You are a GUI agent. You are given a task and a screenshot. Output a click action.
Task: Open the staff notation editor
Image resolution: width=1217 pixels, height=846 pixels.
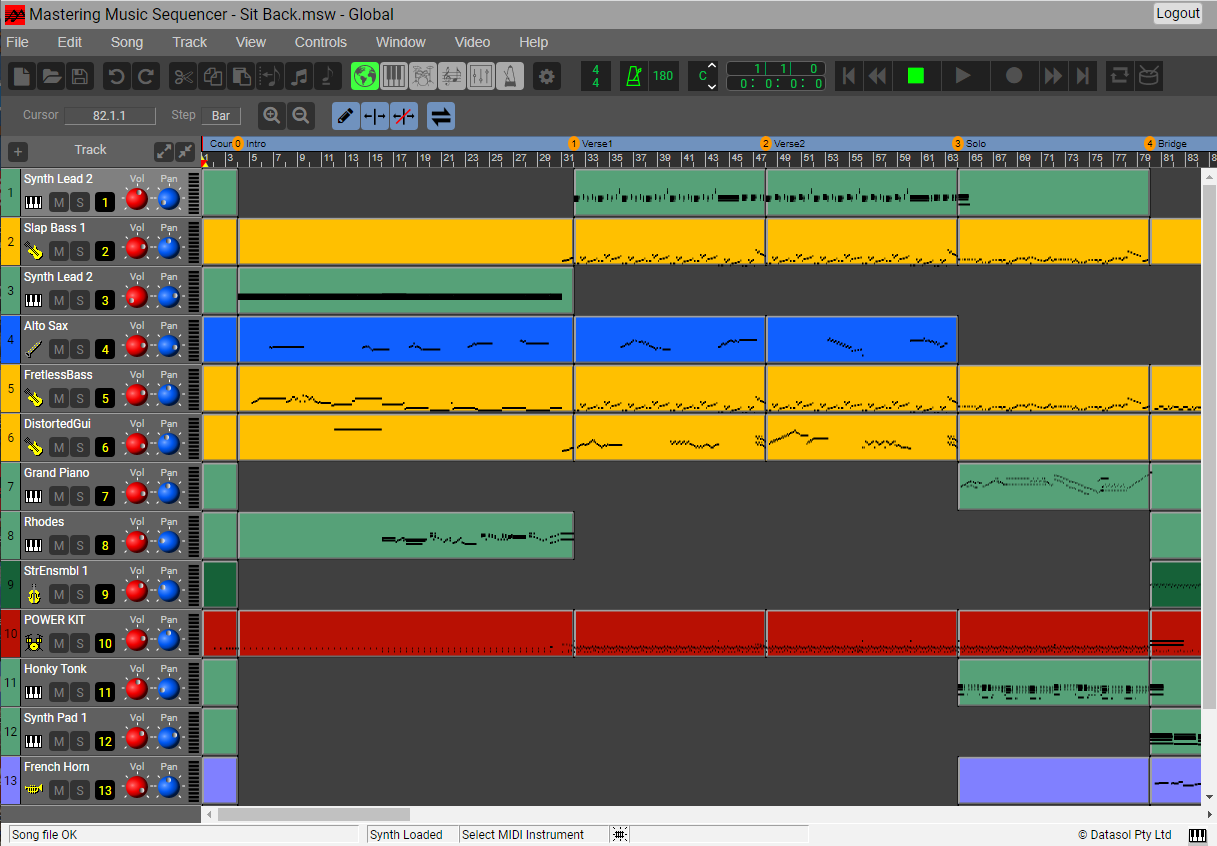[x=452, y=76]
